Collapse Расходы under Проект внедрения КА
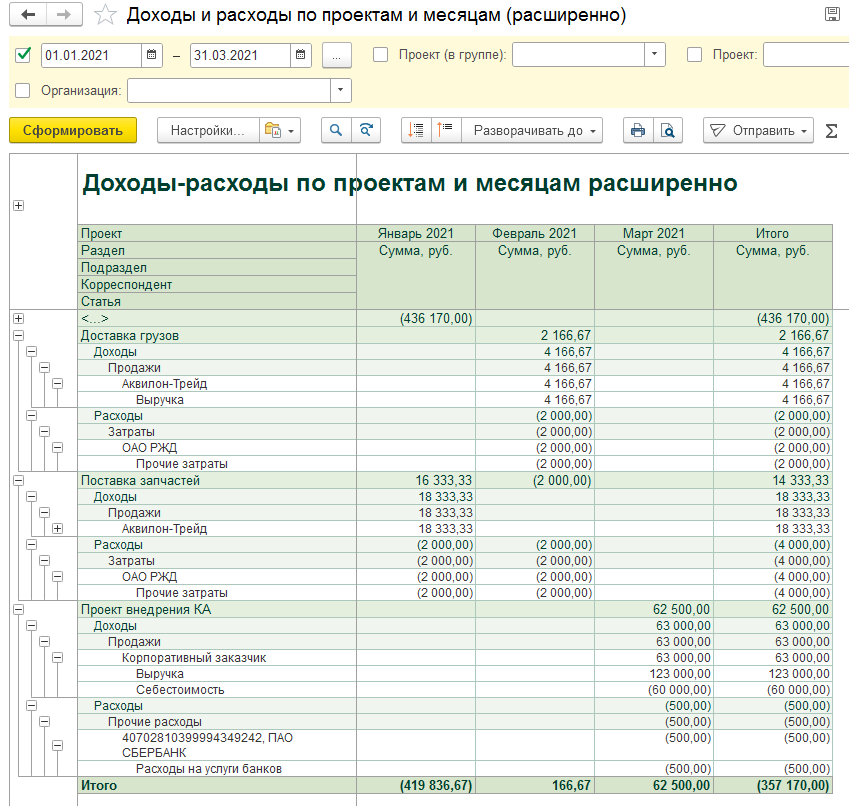The width and height of the screenshot is (849, 806). [x=31, y=706]
